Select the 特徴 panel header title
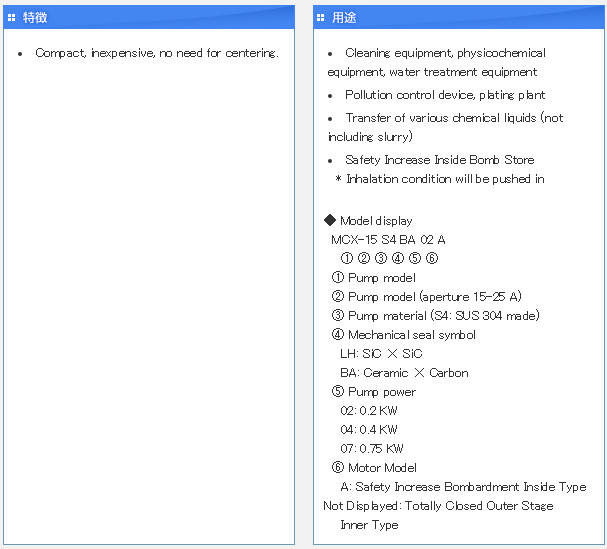The height and width of the screenshot is (549, 607). (35, 18)
